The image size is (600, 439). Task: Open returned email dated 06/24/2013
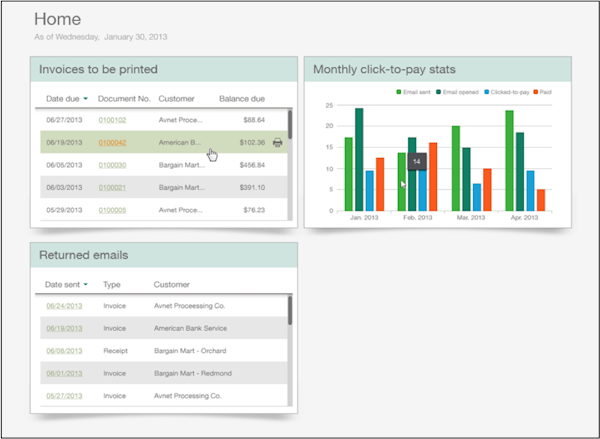coord(61,306)
